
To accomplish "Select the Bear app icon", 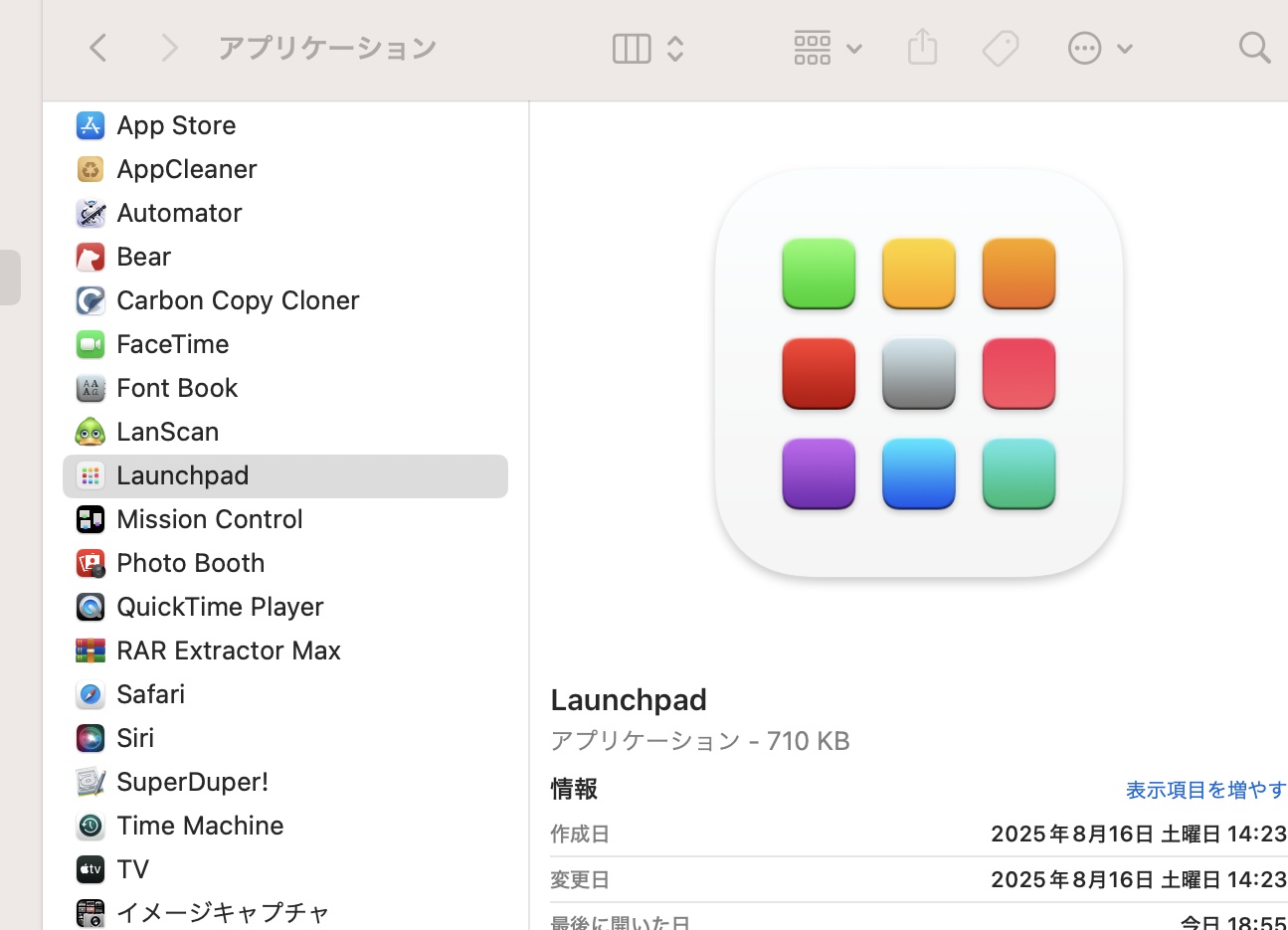I will pyautogui.click(x=91, y=257).
